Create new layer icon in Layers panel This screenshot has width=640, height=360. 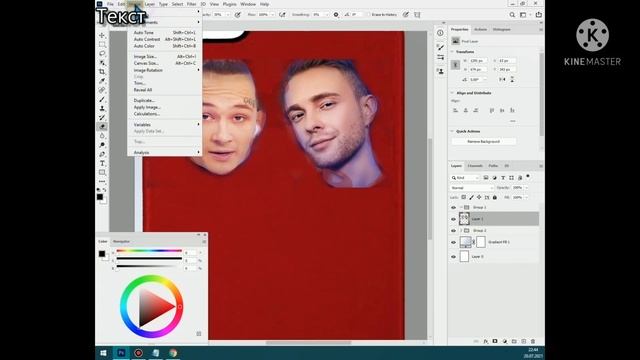(x=523, y=341)
